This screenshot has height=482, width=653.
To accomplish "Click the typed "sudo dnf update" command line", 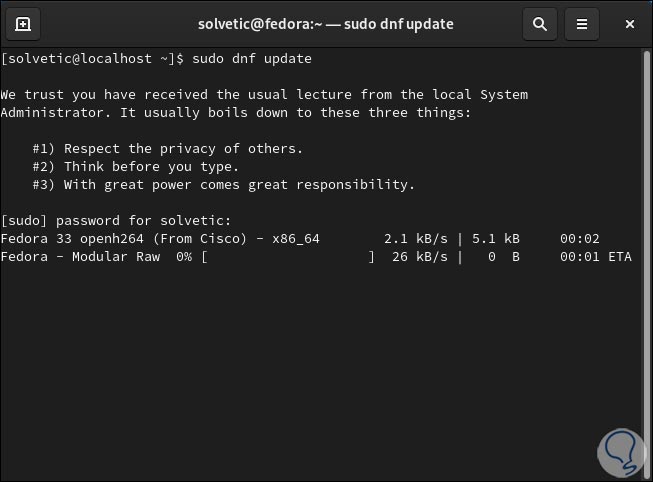I will coord(236,59).
